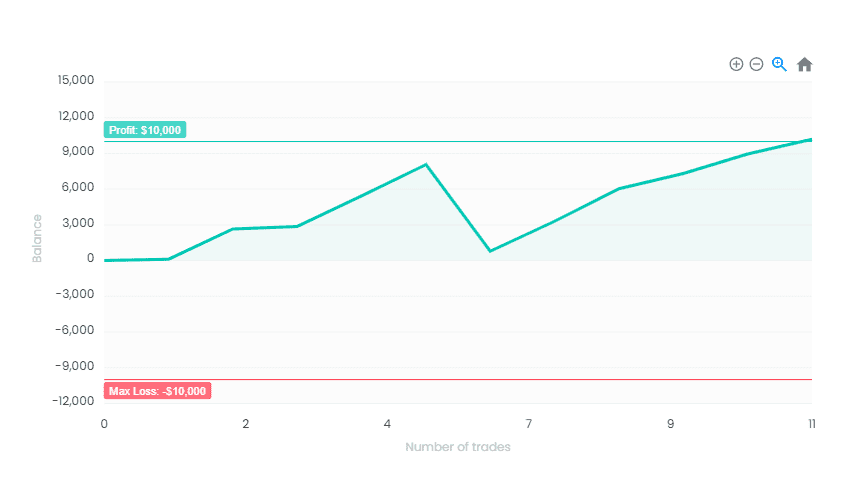Screen dimensions: 843x486
Task: Click the -3,000 y-axis tick label
Action: pyautogui.click(x=76, y=295)
